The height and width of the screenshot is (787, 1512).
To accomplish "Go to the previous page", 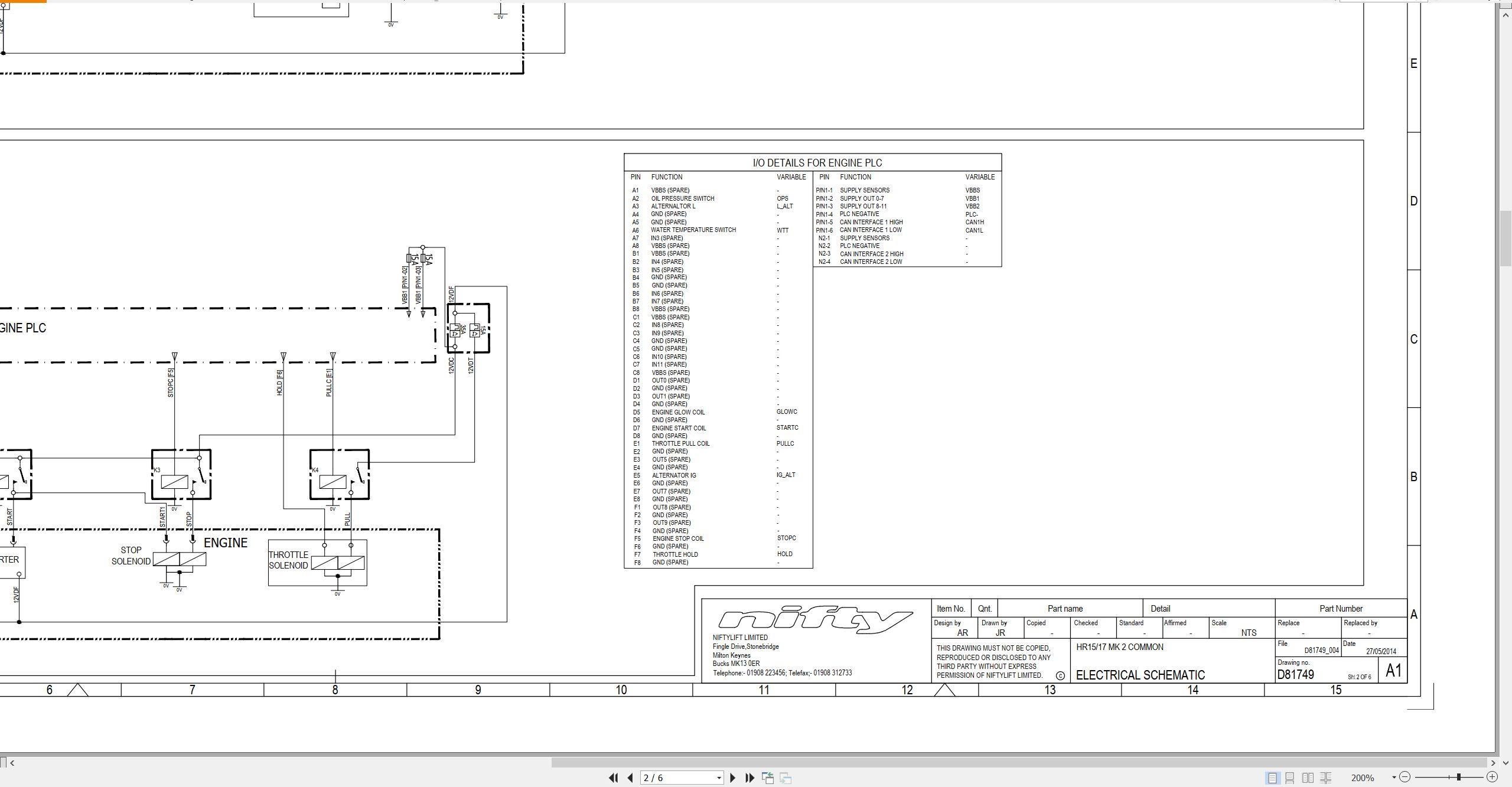I will 630,778.
